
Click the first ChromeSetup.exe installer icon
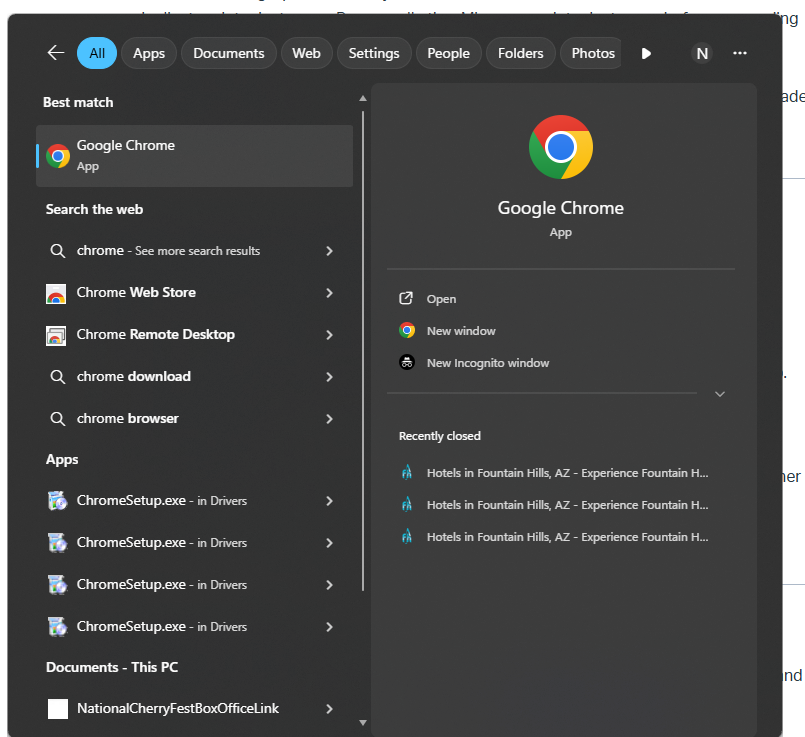point(57,501)
